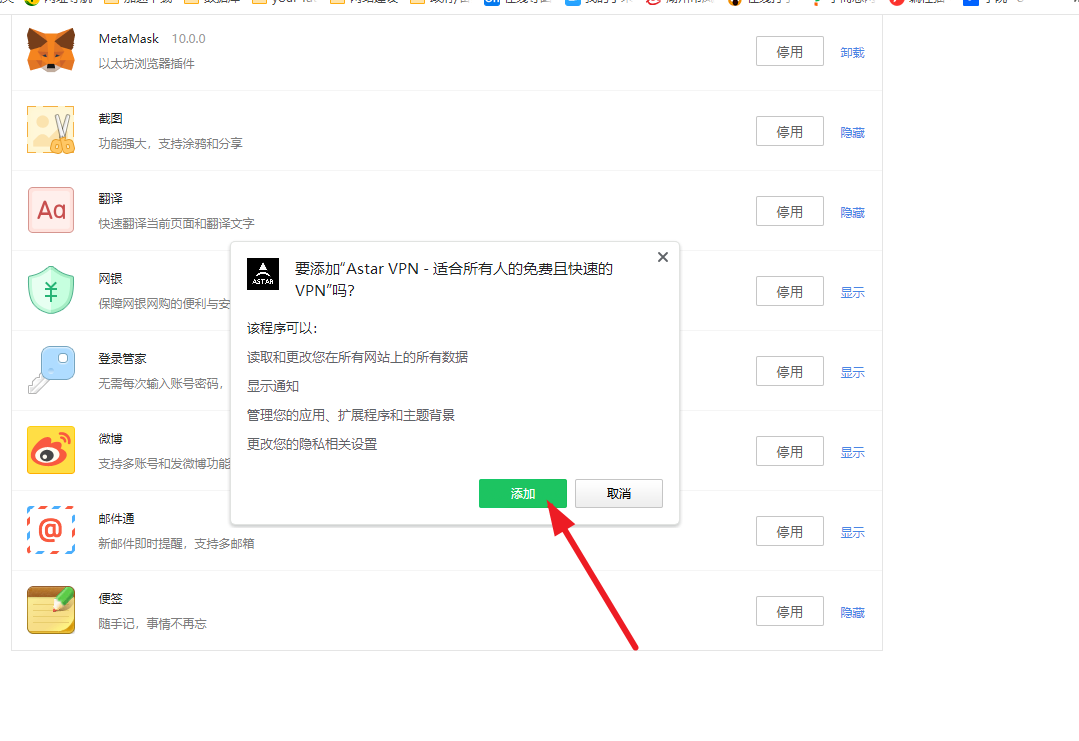This screenshot has height=741, width=1079.
Task: Click the MetaMask fox icon
Action: tap(51, 50)
